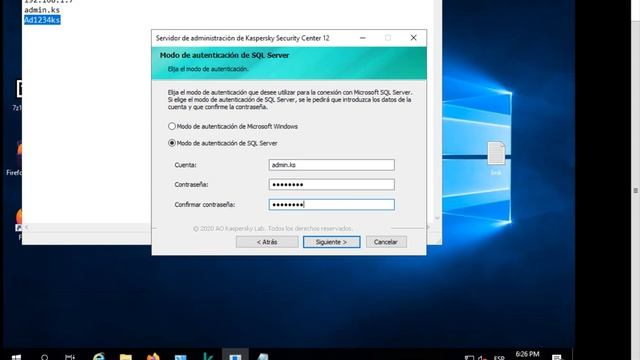This screenshot has height=360, width=640.
Task: Open File Explorer from the taskbar
Action: pos(126,357)
